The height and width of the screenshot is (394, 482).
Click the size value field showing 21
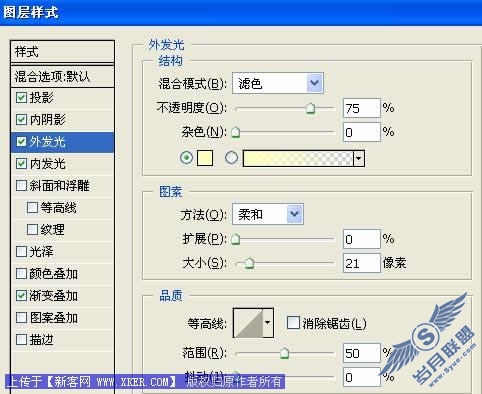(x=362, y=263)
